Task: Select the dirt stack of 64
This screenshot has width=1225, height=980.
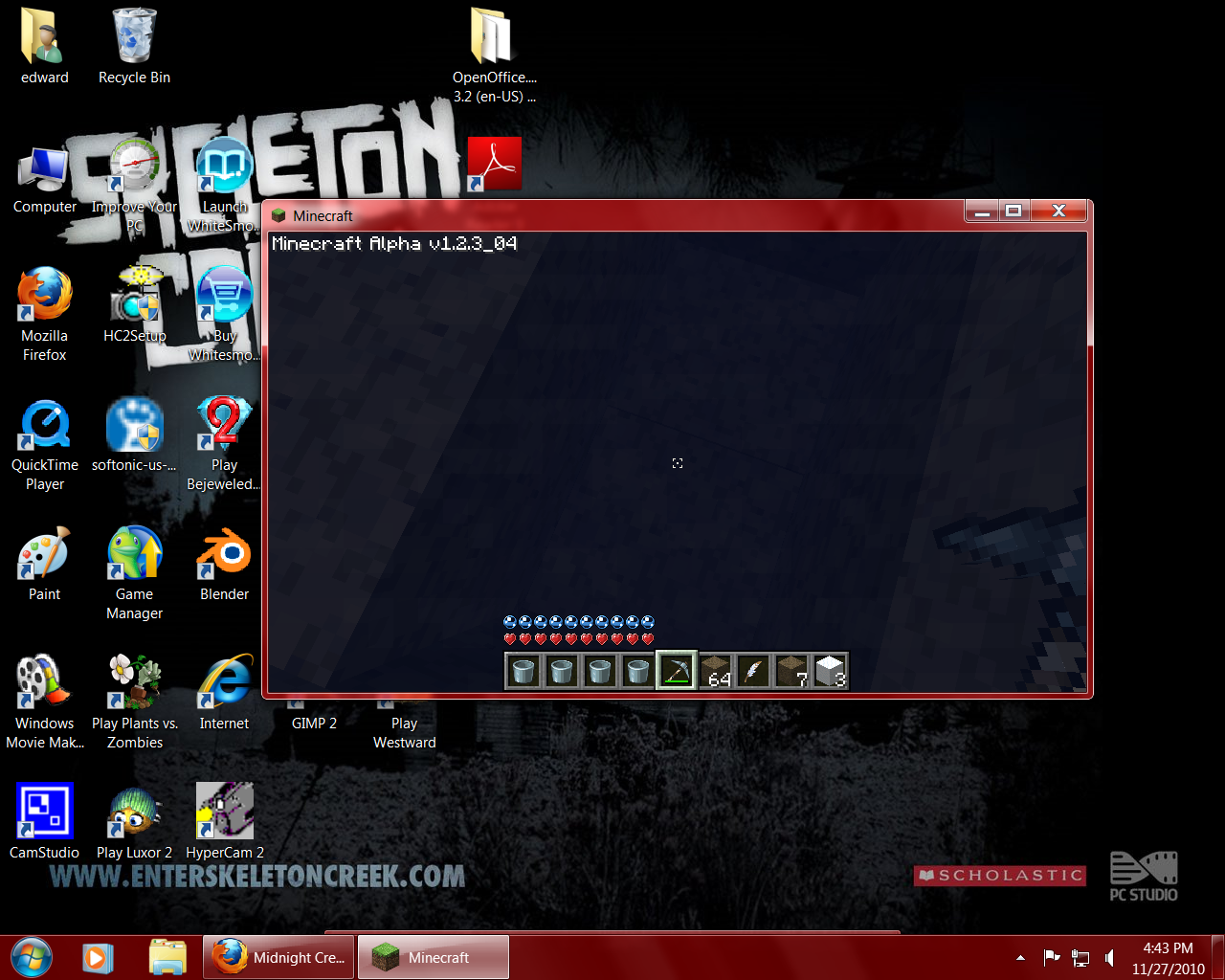Action: [x=715, y=671]
